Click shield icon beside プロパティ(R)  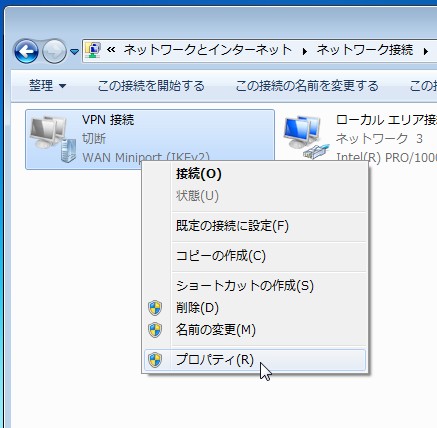(155, 360)
